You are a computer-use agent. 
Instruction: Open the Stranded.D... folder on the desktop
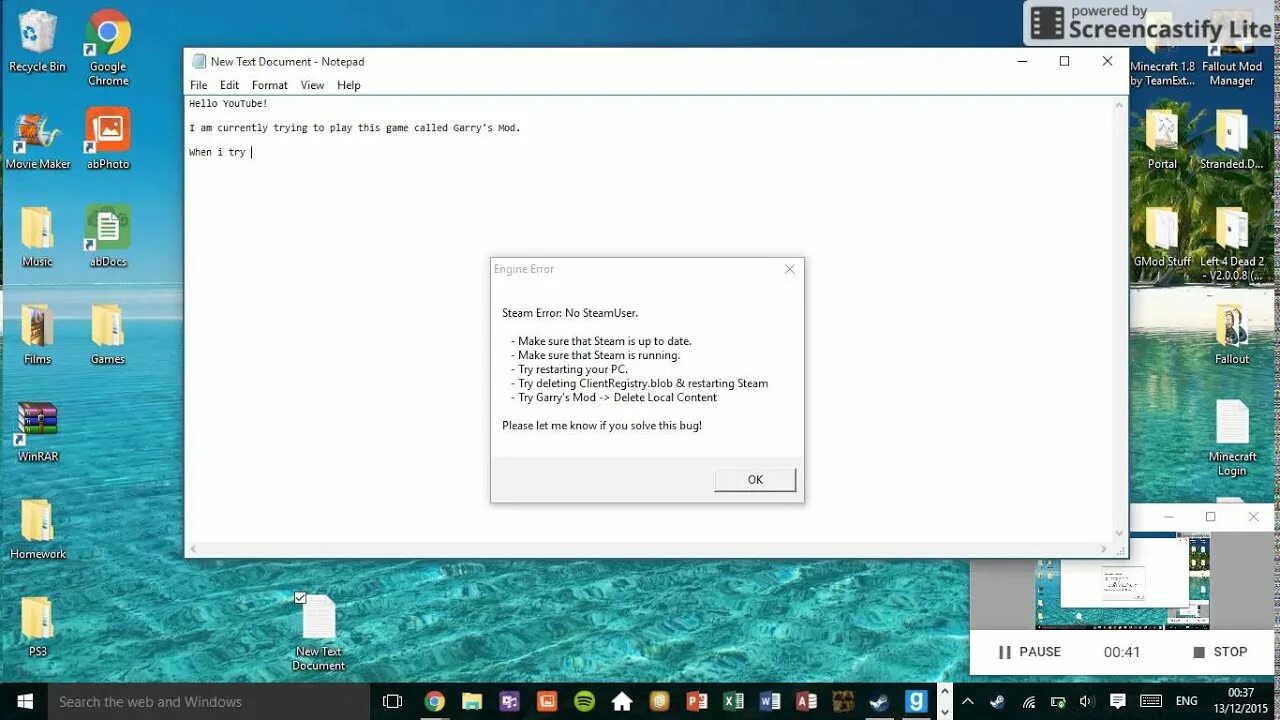(1232, 139)
